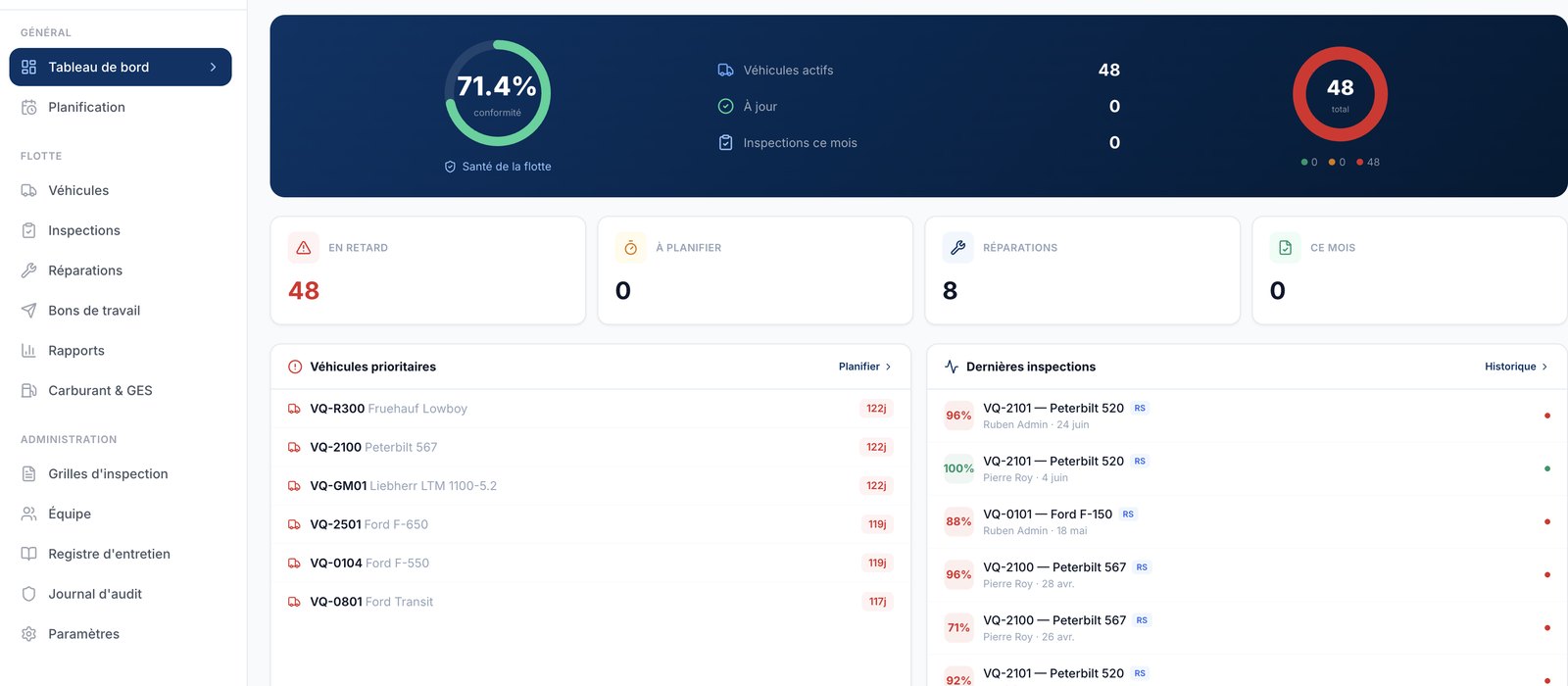This screenshot has height=686, width=1568.
Task: Click the Inspections clipboard icon in sidebar
Action: click(x=28, y=230)
